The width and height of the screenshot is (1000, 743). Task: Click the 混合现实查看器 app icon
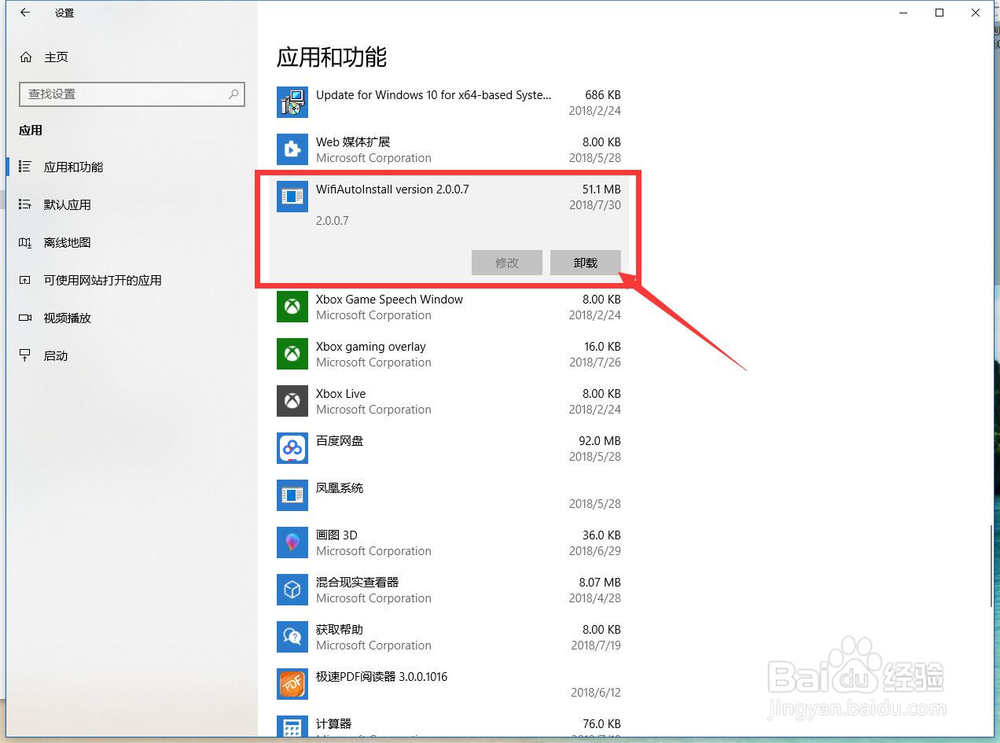click(x=292, y=590)
